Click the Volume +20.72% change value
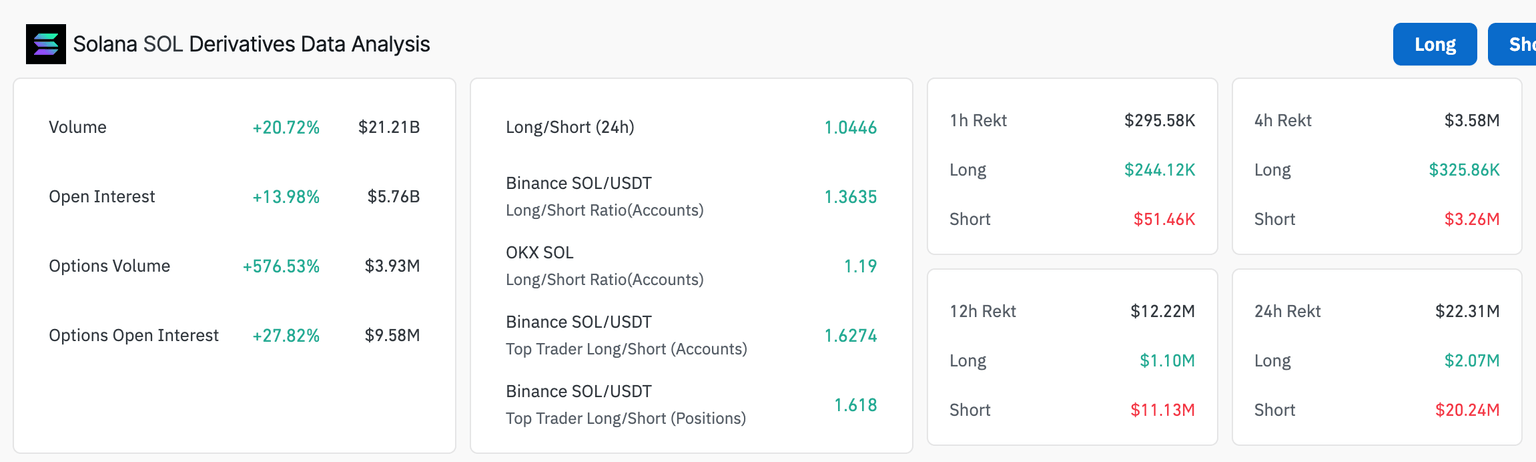Image resolution: width=1536 pixels, height=462 pixels. [x=286, y=127]
